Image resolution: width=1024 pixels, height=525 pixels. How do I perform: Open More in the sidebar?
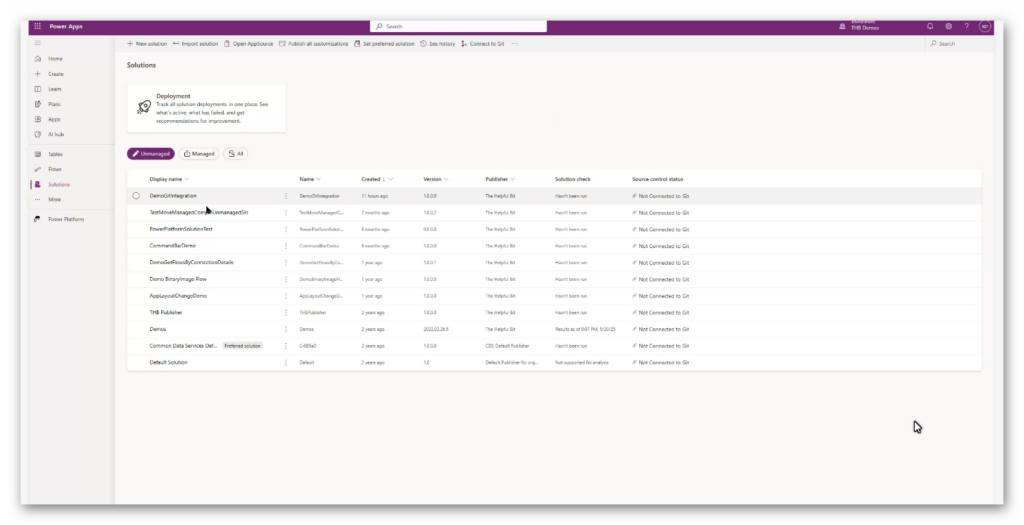(56, 199)
